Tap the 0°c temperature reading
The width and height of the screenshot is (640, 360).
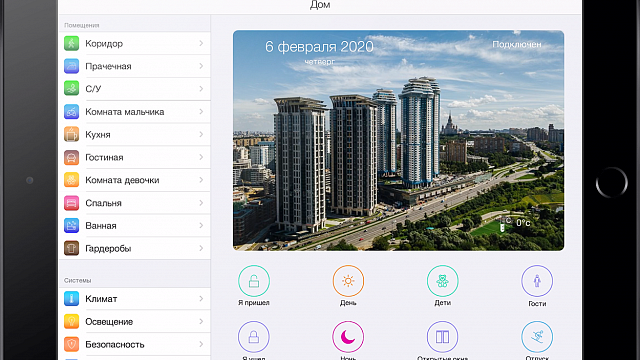coord(523,223)
